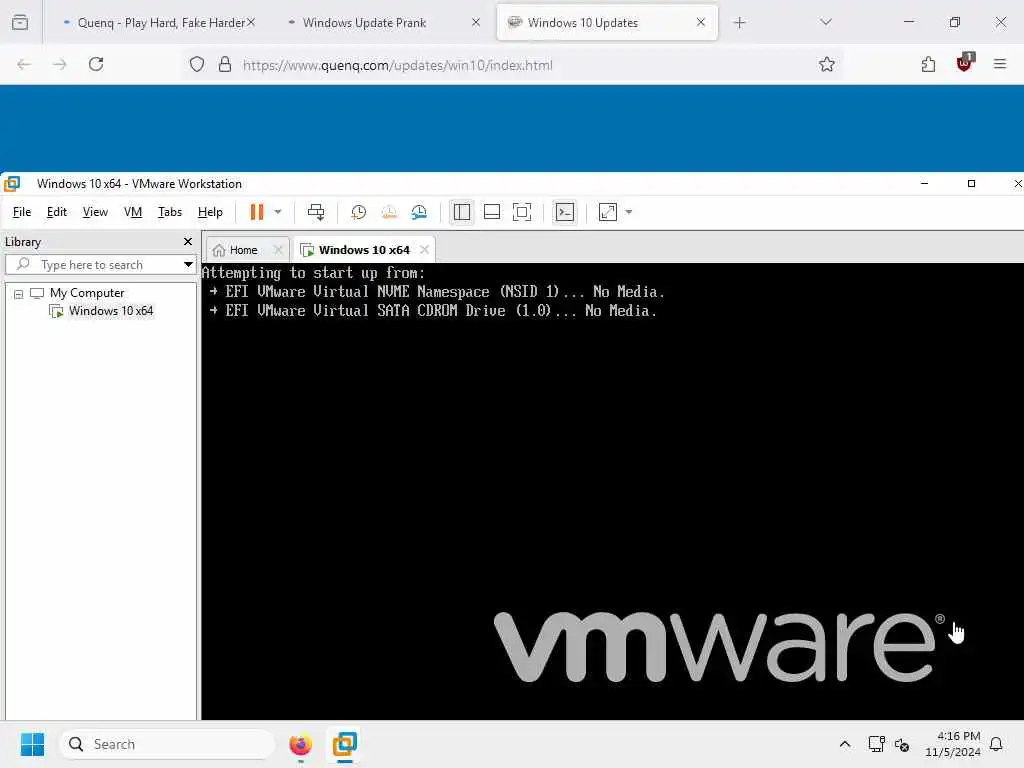Suspend the VM with the pause button
The height and width of the screenshot is (768, 1024).
tap(257, 212)
